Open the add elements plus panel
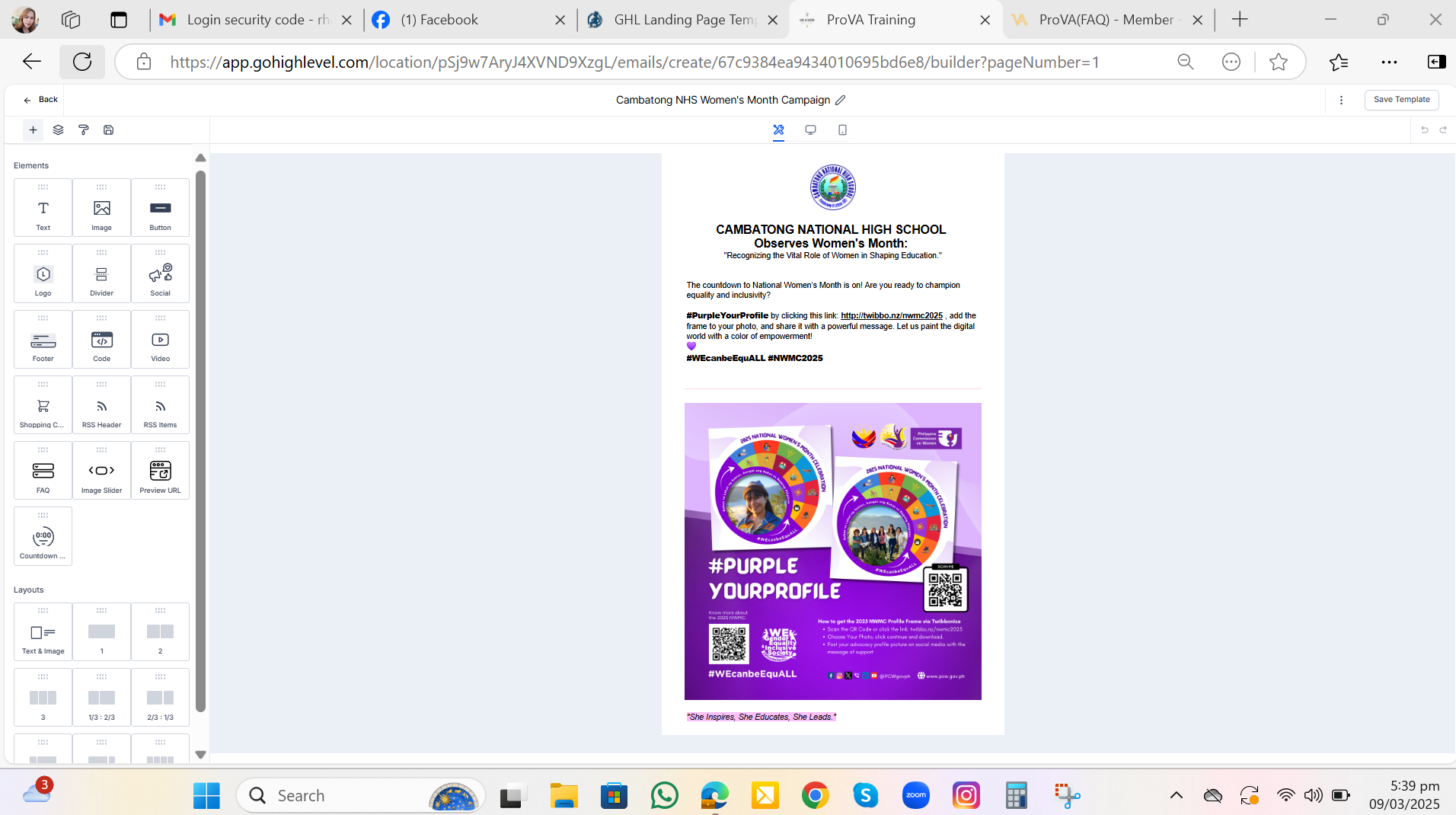The image size is (1456, 815). [x=33, y=130]
